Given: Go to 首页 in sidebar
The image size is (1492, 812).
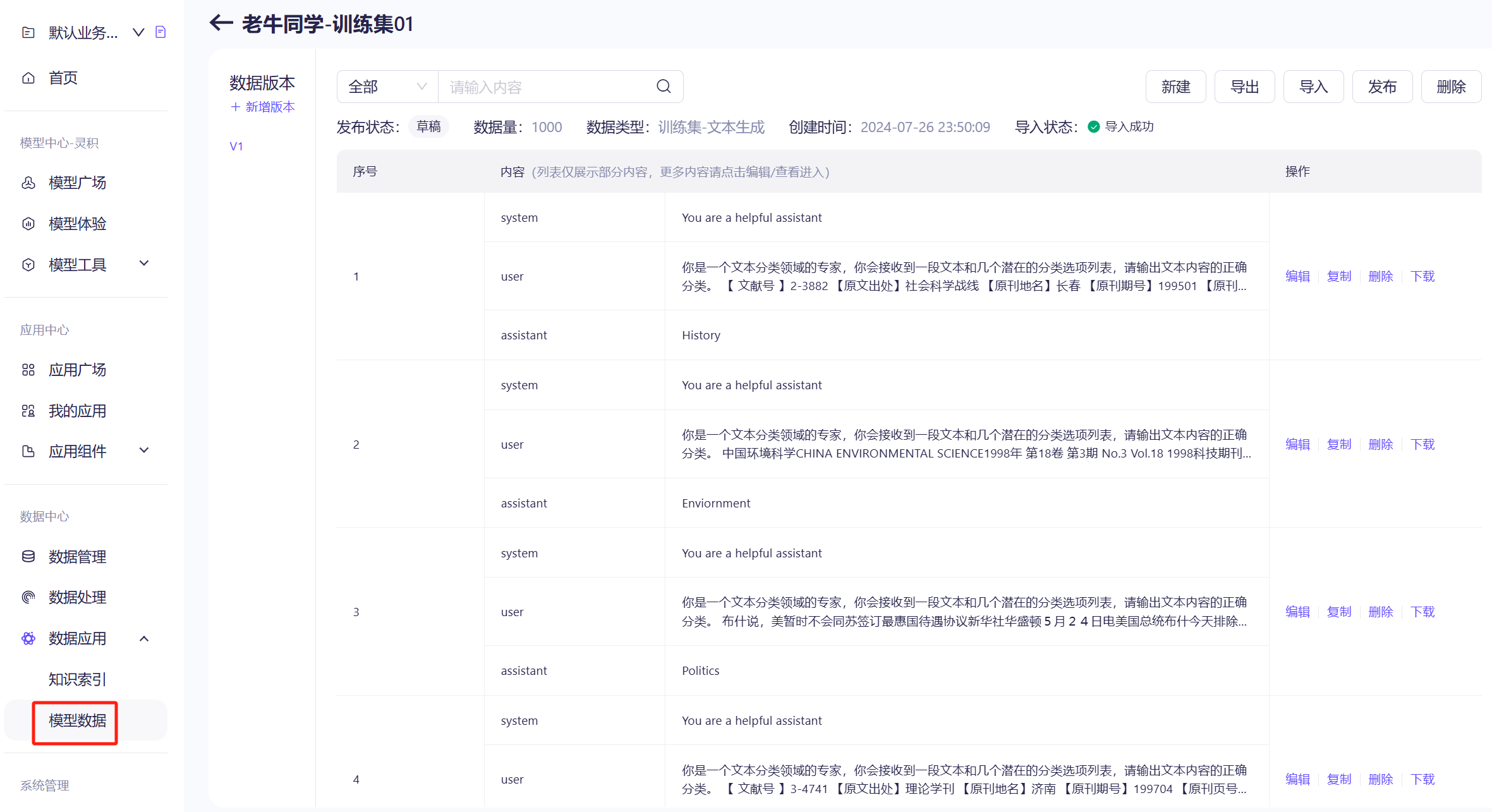Looking at the screenshot, I should tap(63, 78).
